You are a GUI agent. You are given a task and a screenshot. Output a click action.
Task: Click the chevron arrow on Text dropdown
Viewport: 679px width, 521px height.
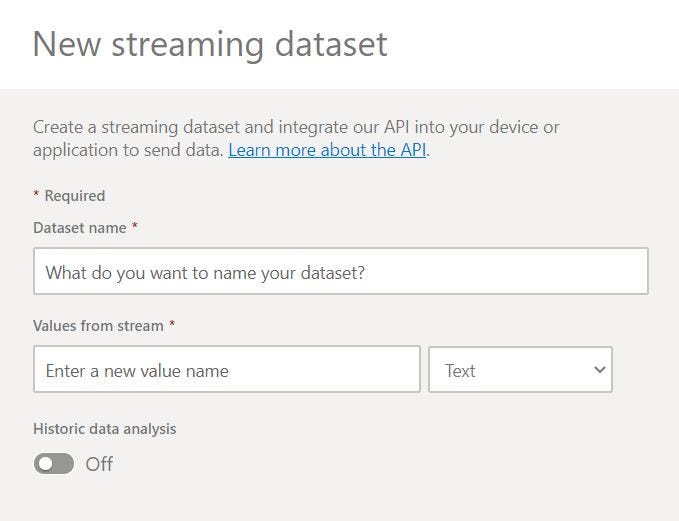coord(599,370)
